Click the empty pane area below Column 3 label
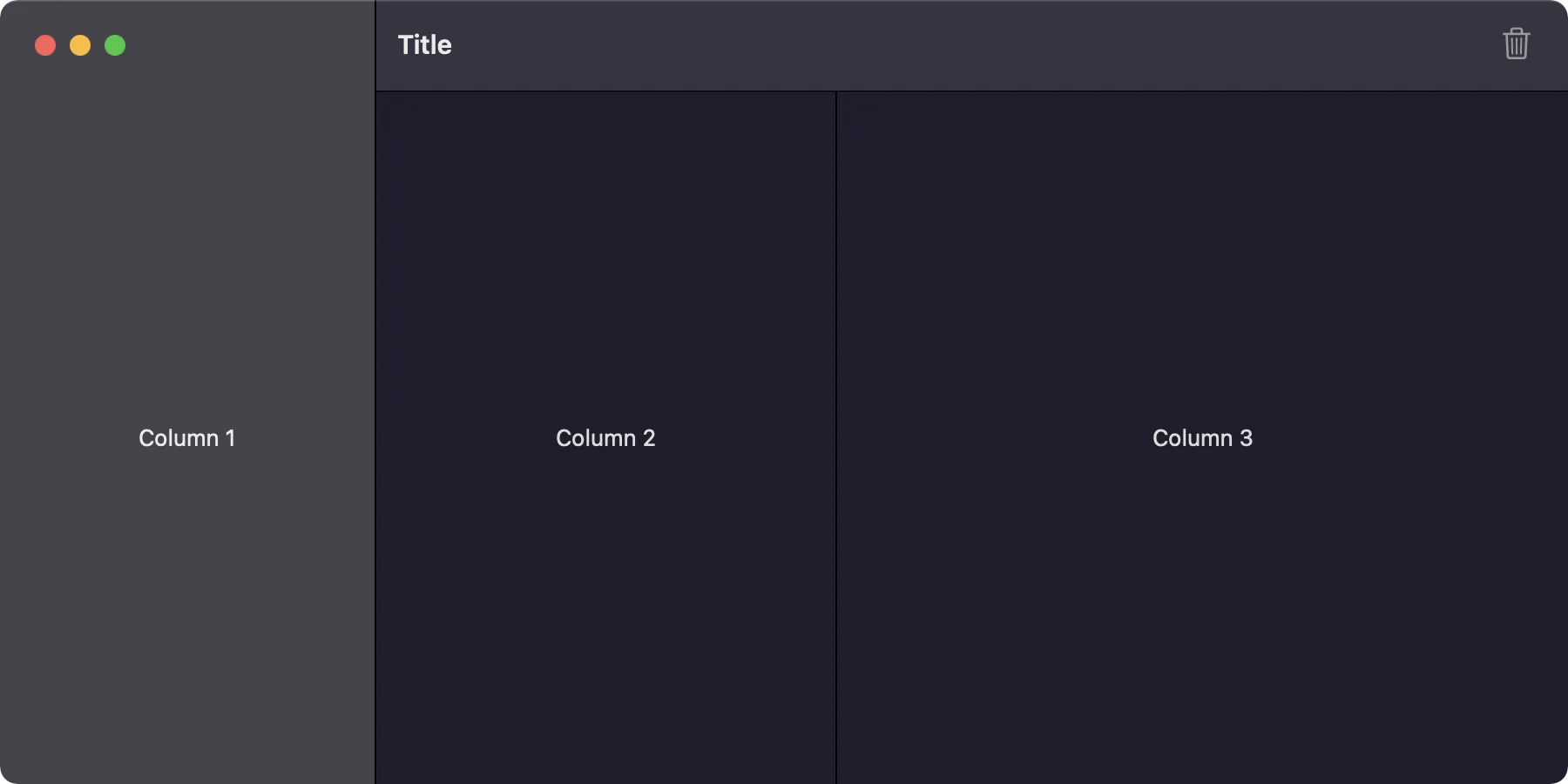The width and height of the screenshot is (1568, 784). click(1202, 627)
